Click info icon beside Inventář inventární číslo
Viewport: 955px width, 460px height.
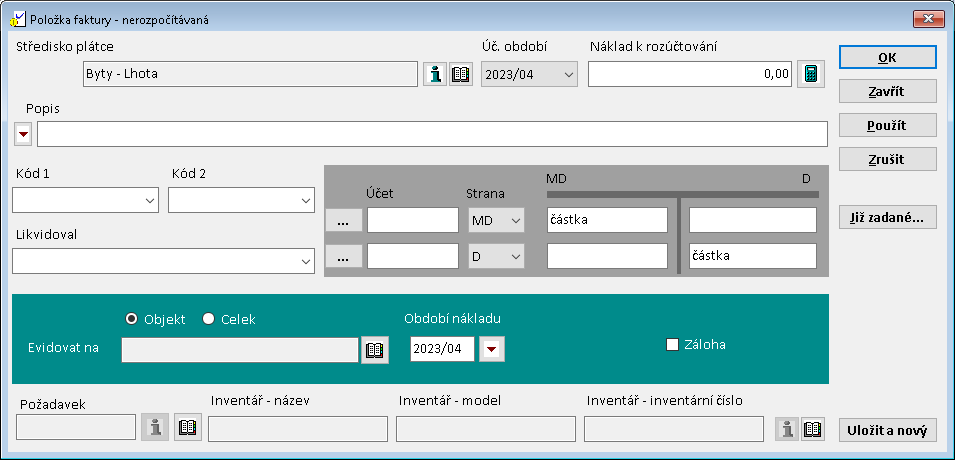coord(787,428)
